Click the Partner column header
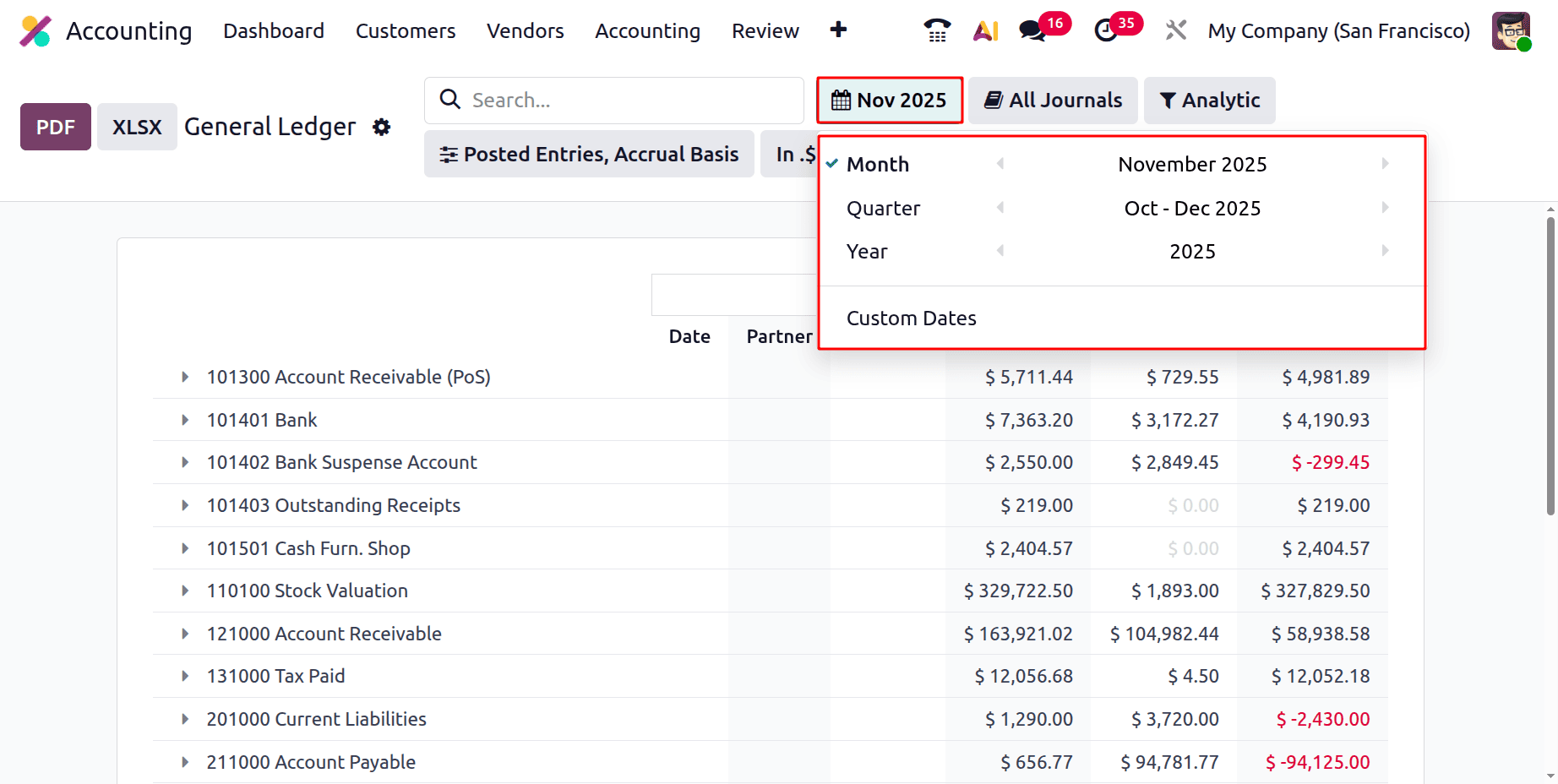1558x784 pixels. (x=779, y=336)
